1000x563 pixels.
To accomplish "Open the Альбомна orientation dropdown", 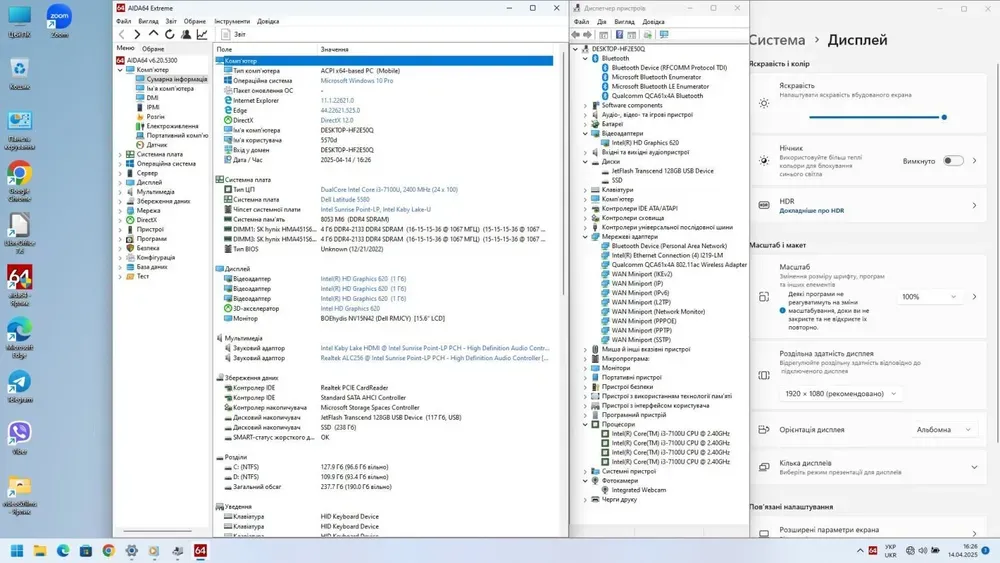I will (x=940, y=430).
